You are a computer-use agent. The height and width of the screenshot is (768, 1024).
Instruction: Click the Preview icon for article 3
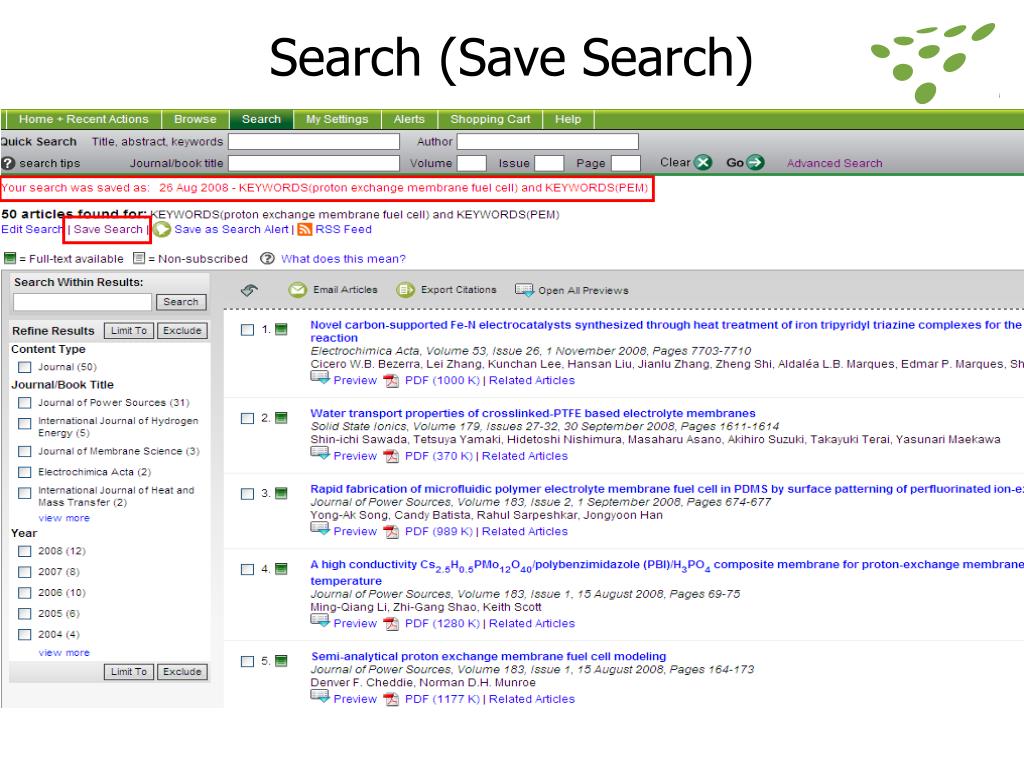pyautogui.click(x=320, y=529)
